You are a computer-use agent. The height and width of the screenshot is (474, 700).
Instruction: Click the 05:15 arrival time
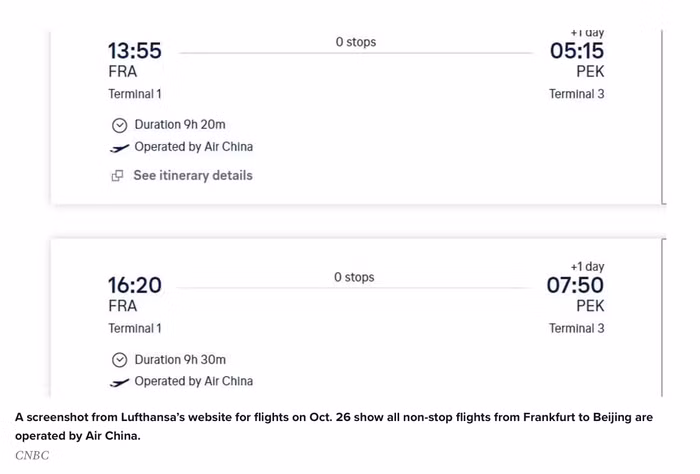tap(577, 51)
